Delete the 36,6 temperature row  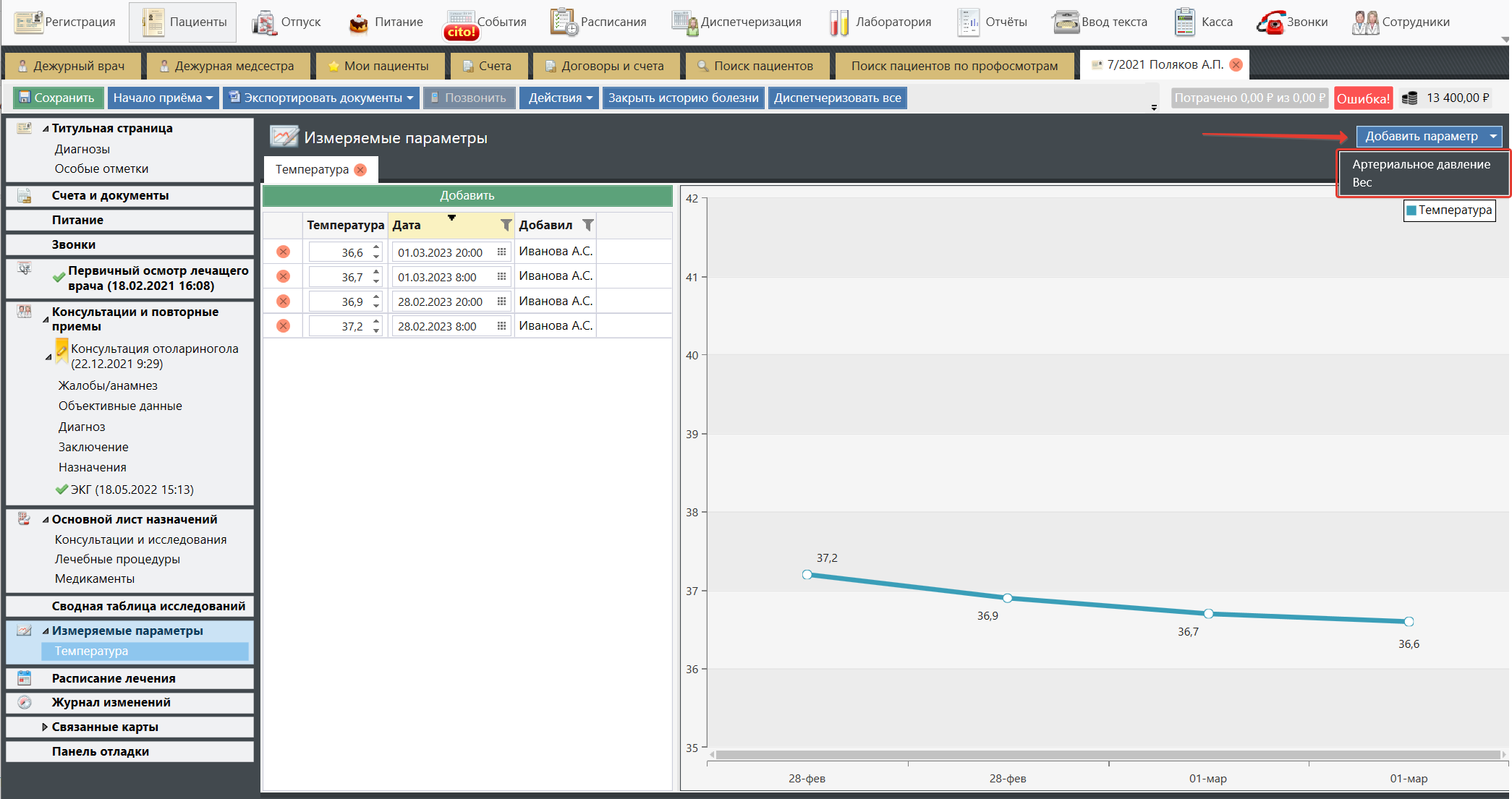click(x=283, y=252)
